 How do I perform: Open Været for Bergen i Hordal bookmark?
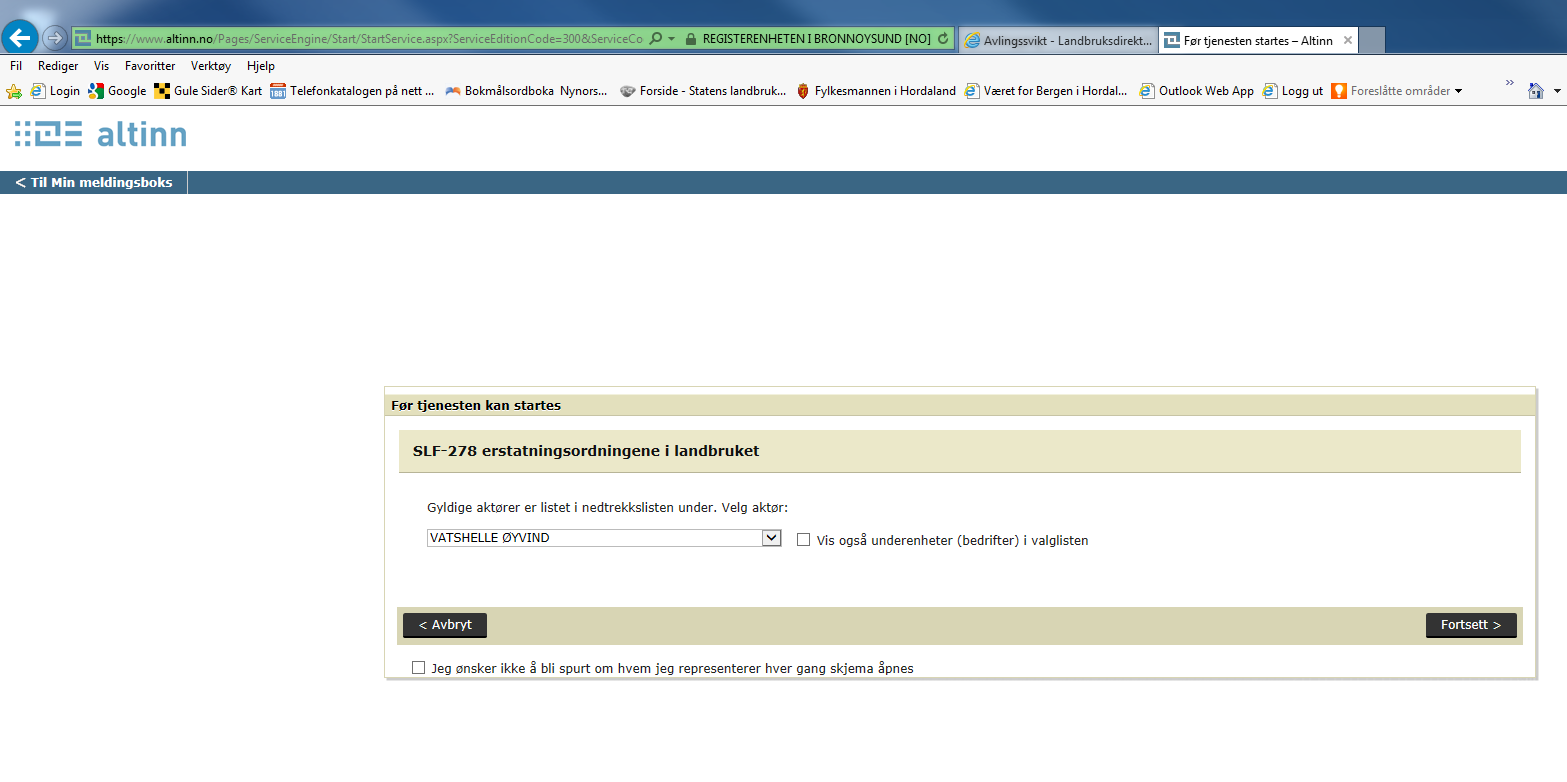coord(1046,91)
